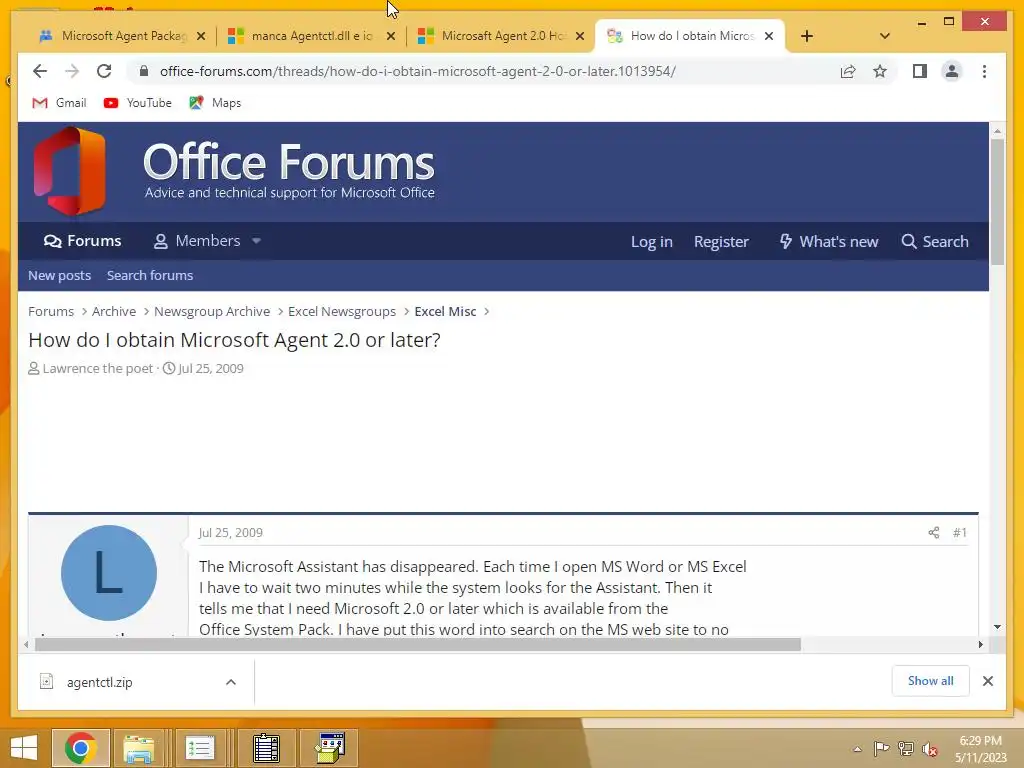Viewport: 1024px width, 768px height.
Task: Click the Office Forums title text
Action: point(289,162)
